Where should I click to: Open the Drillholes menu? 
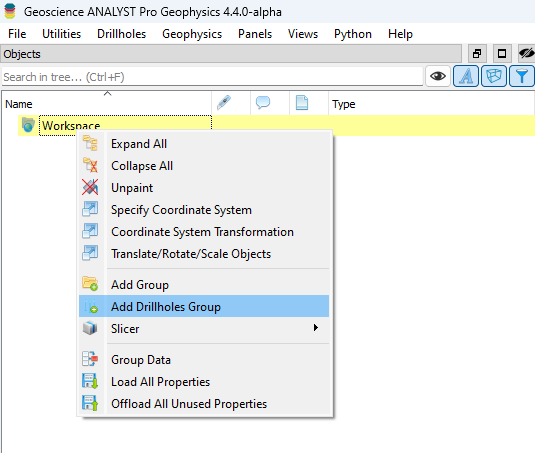121,34
